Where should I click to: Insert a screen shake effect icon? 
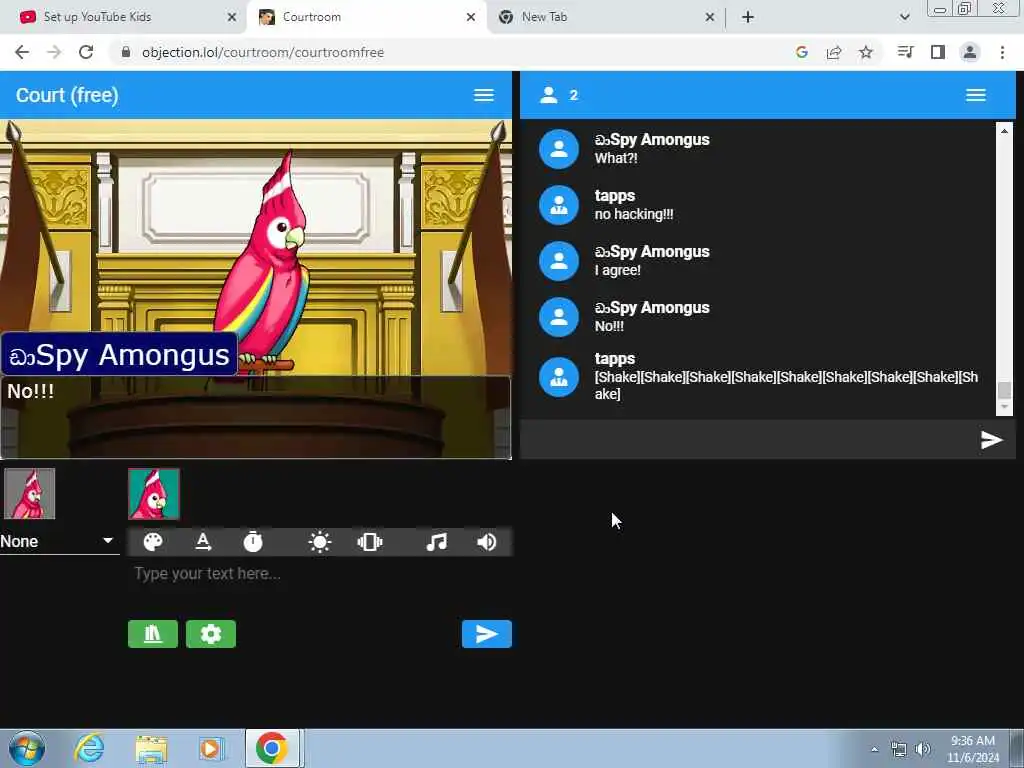370,542
